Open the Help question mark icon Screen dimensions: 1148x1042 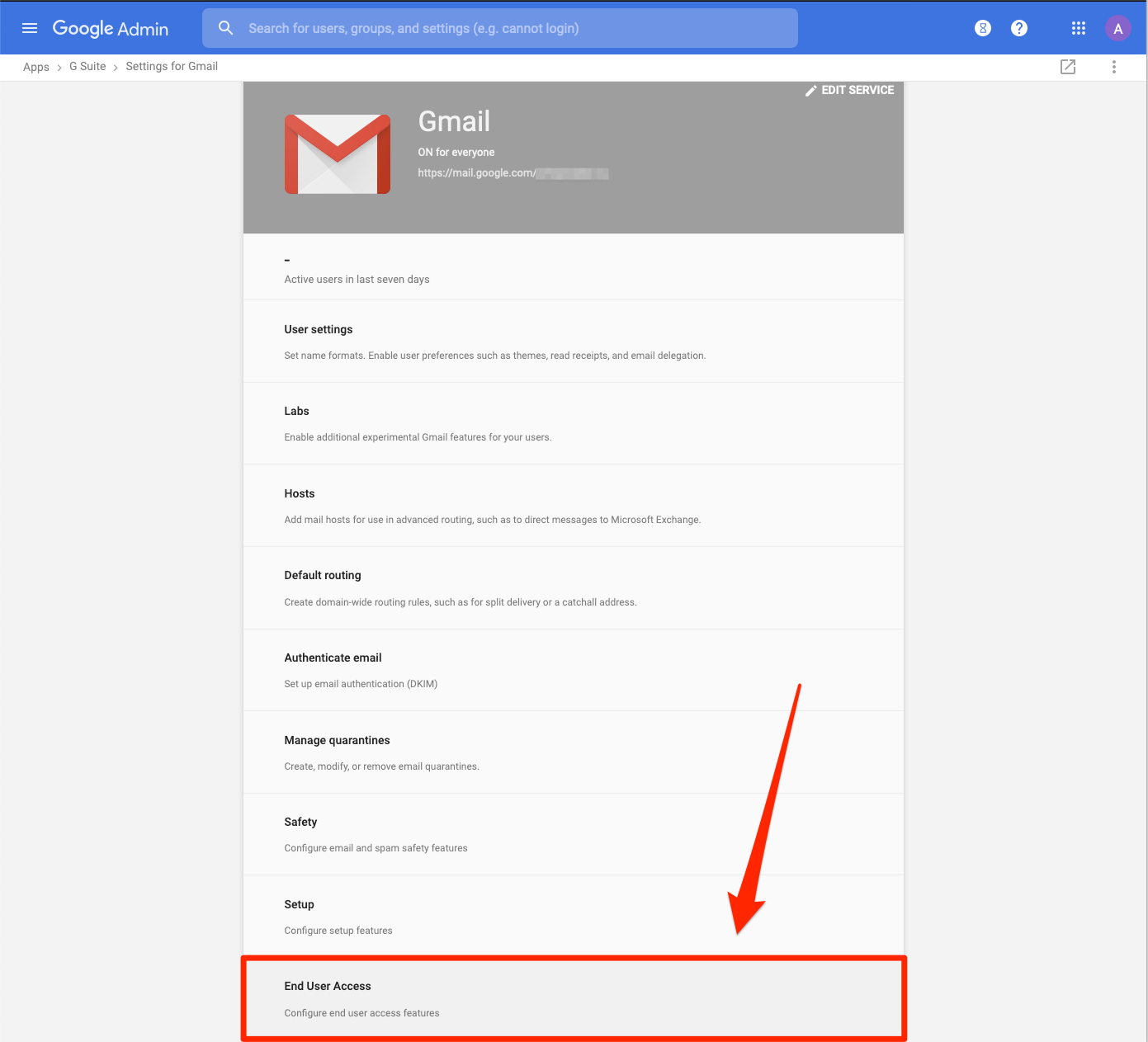1019,28
